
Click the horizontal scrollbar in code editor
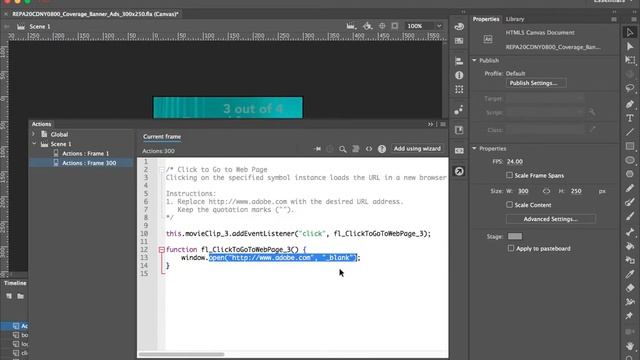[x=181, y=354]
